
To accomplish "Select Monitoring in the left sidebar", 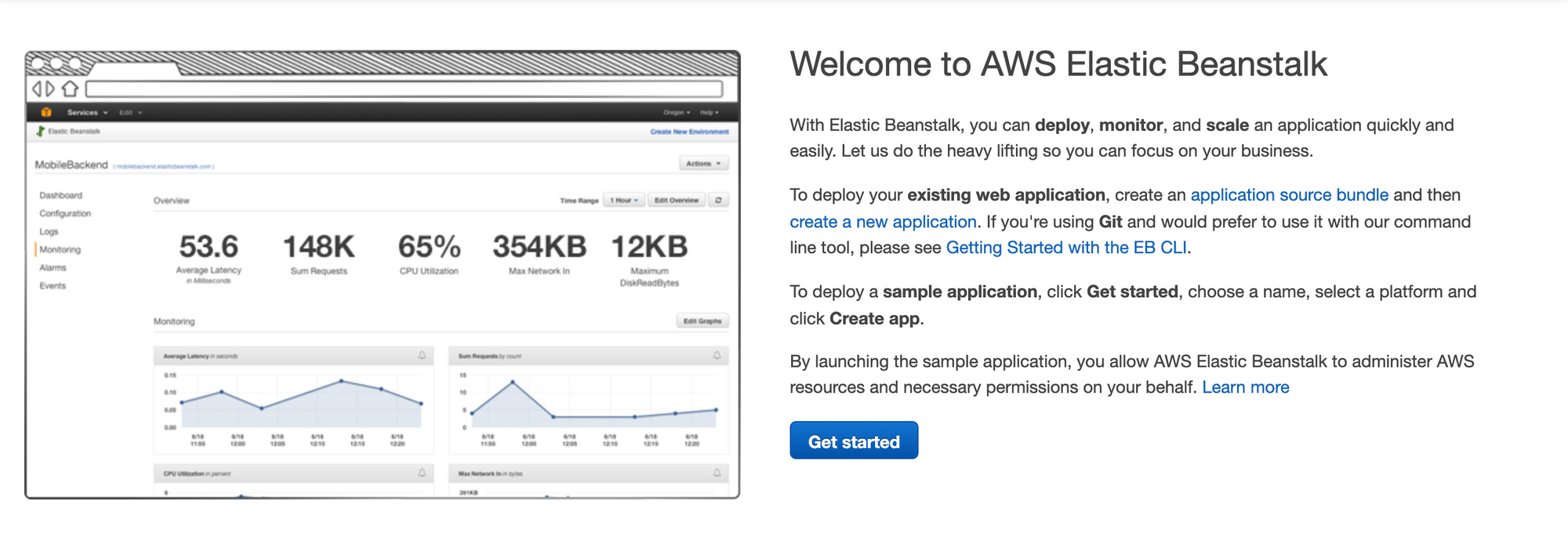I will 60,249.
